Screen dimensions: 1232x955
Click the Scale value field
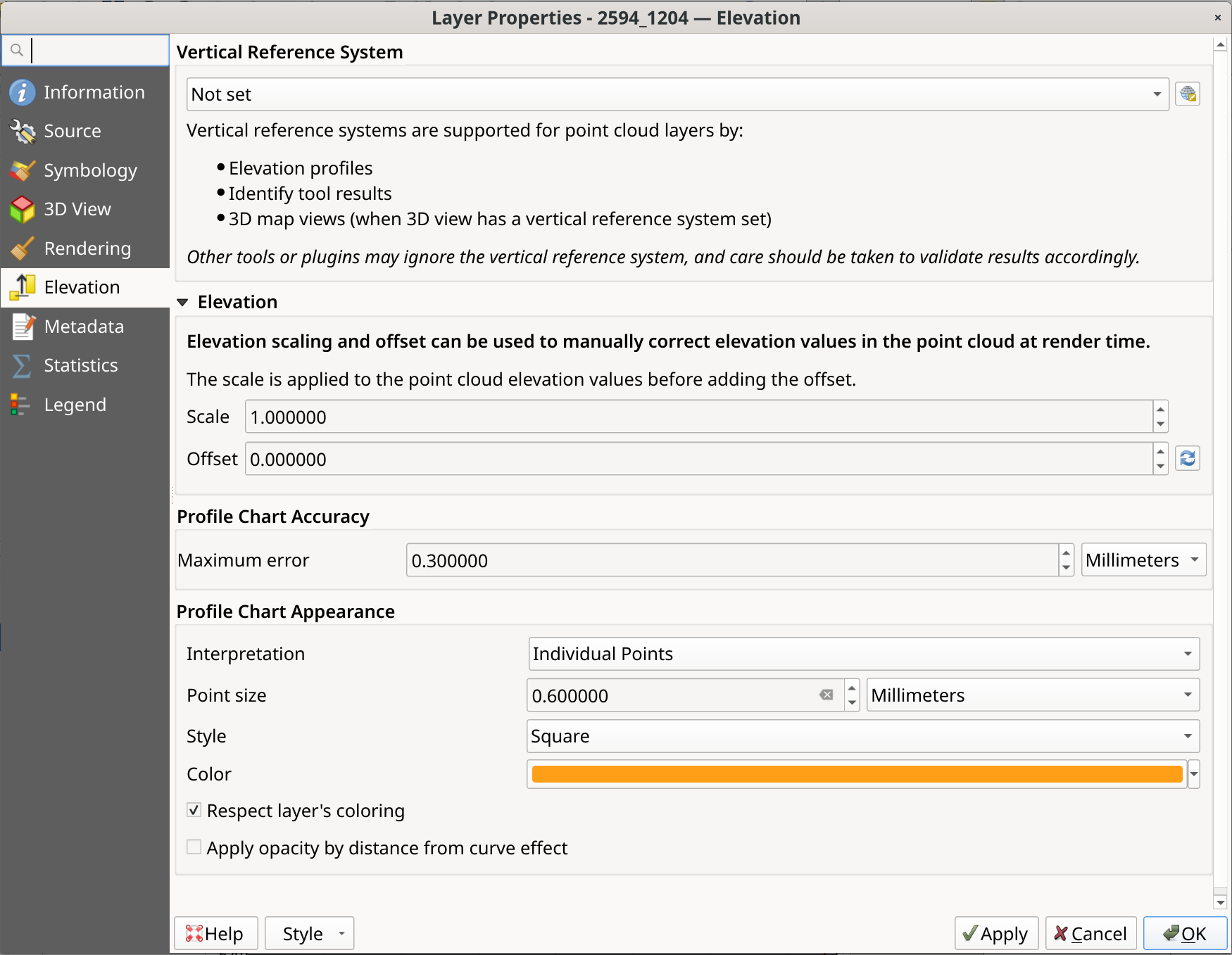click(x=698, y=417)
